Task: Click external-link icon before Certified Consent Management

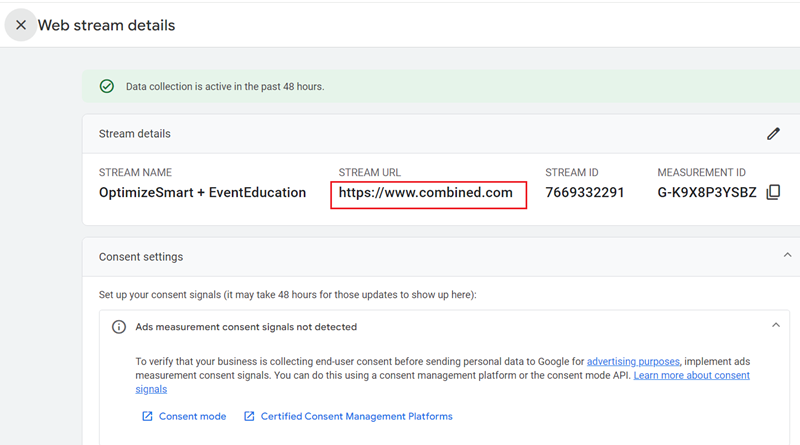Action: (249, 416)
